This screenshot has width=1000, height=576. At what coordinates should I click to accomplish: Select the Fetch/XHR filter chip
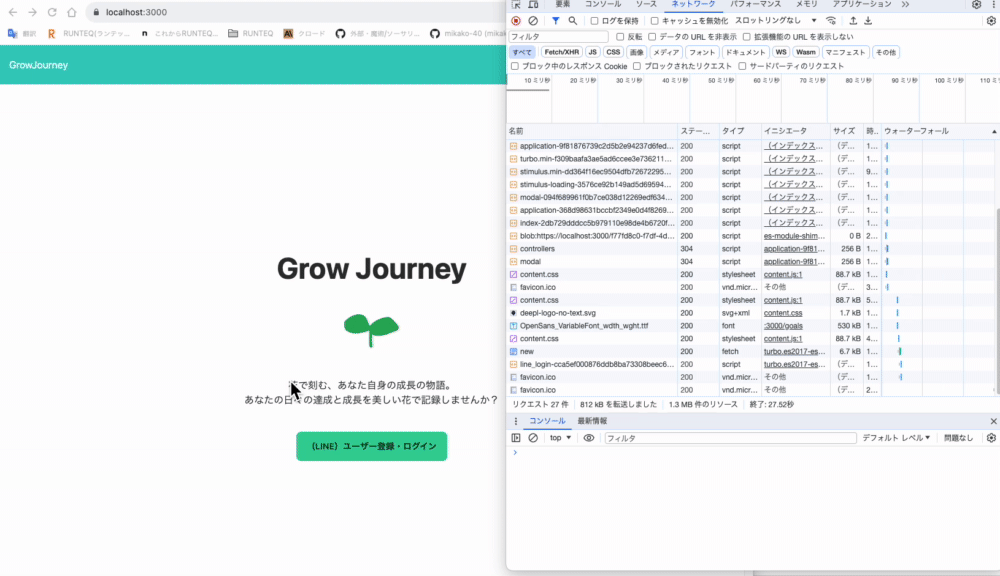[x=562, y=52]
